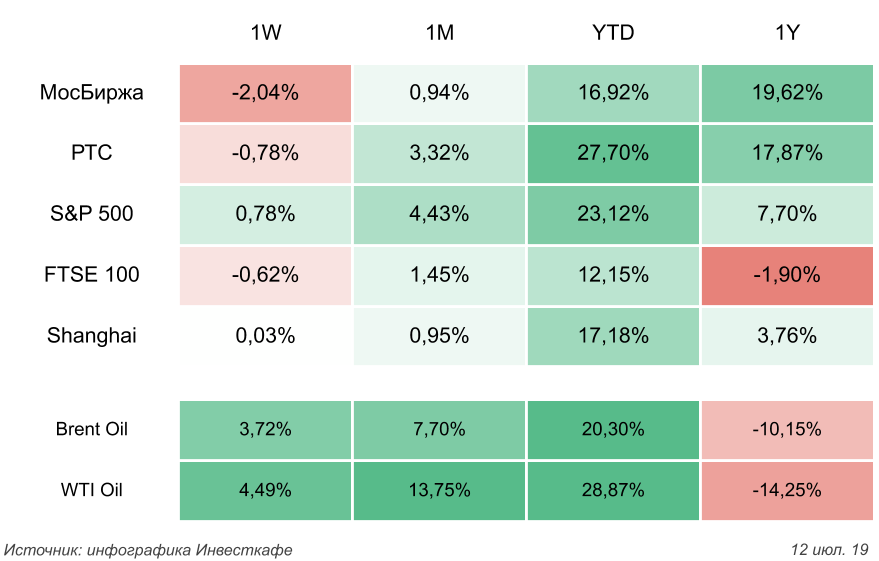Screen dimensions: 879x561
Task: Click the 4,43% S&P 500 monthly cell
Action: (x=439, y=213)
